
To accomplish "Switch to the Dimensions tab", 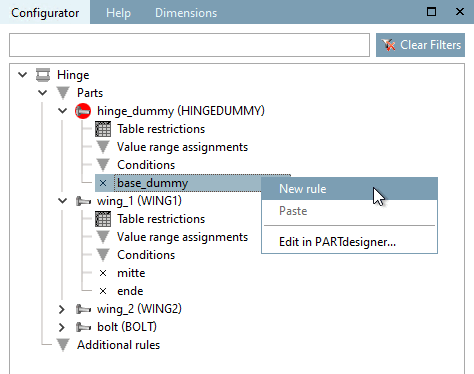I will (x=186, y=13).
